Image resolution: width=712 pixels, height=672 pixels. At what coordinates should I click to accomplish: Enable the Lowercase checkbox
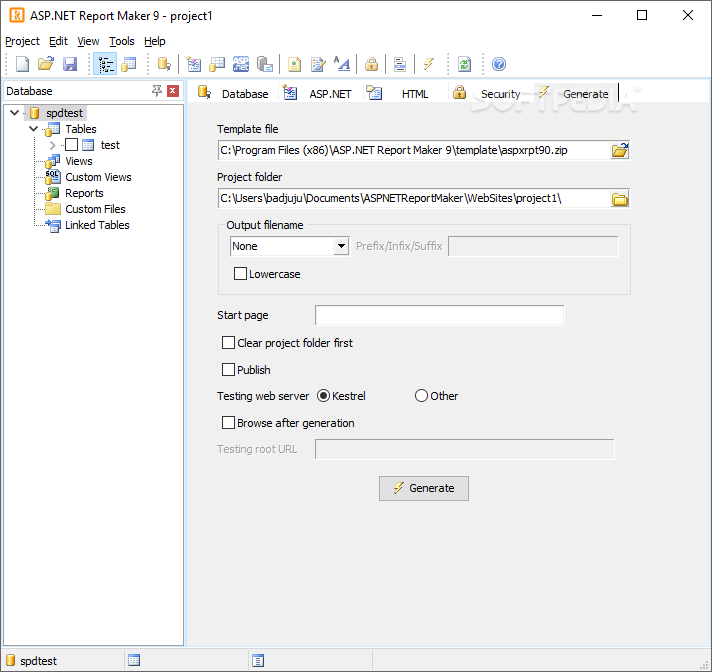[240, 274]
